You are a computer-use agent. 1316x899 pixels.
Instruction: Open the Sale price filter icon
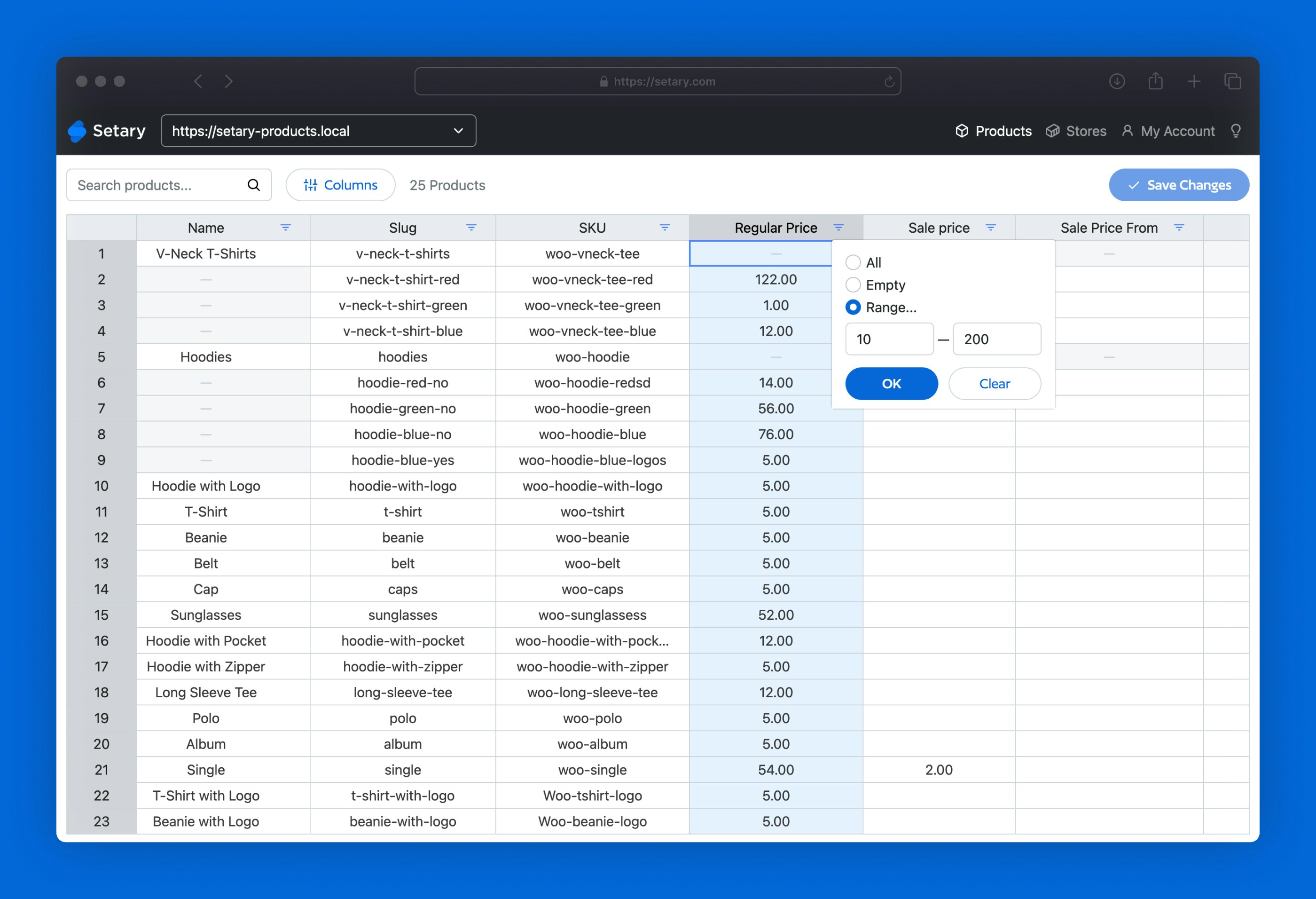click(990, 228)
